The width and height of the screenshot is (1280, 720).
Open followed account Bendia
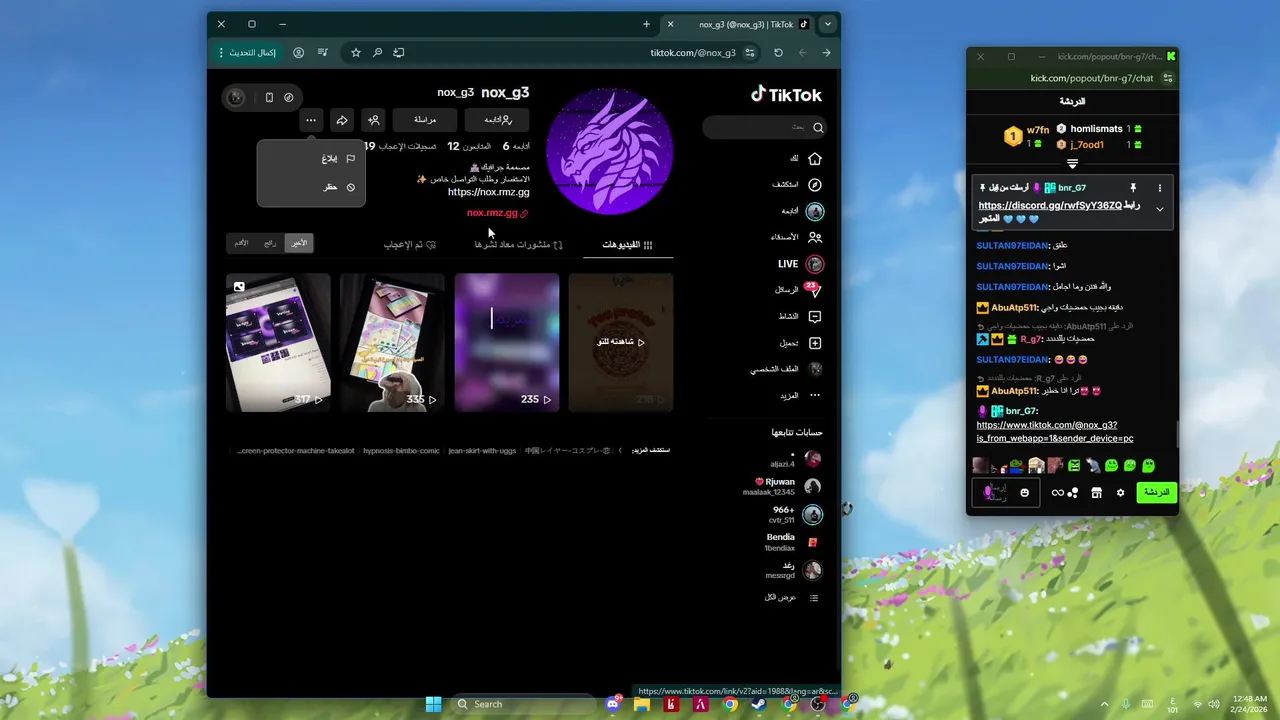click(792, 542)
